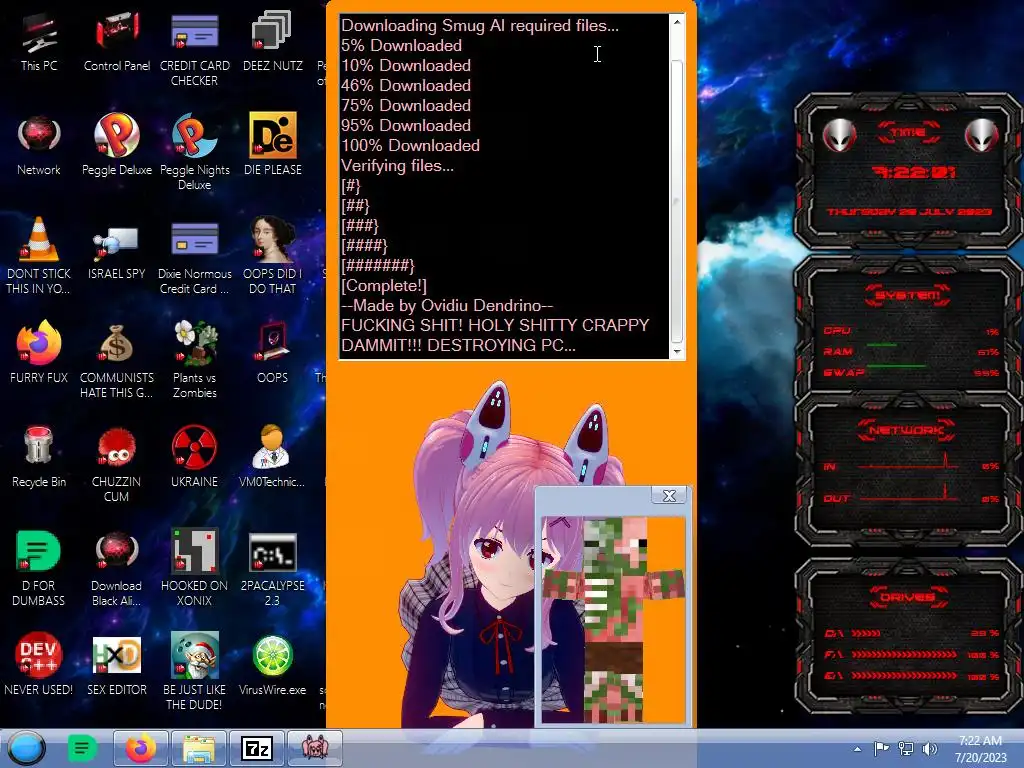Open the Action Center flag icon
This screenshot has height=768, width=1024.
[882, 749]
